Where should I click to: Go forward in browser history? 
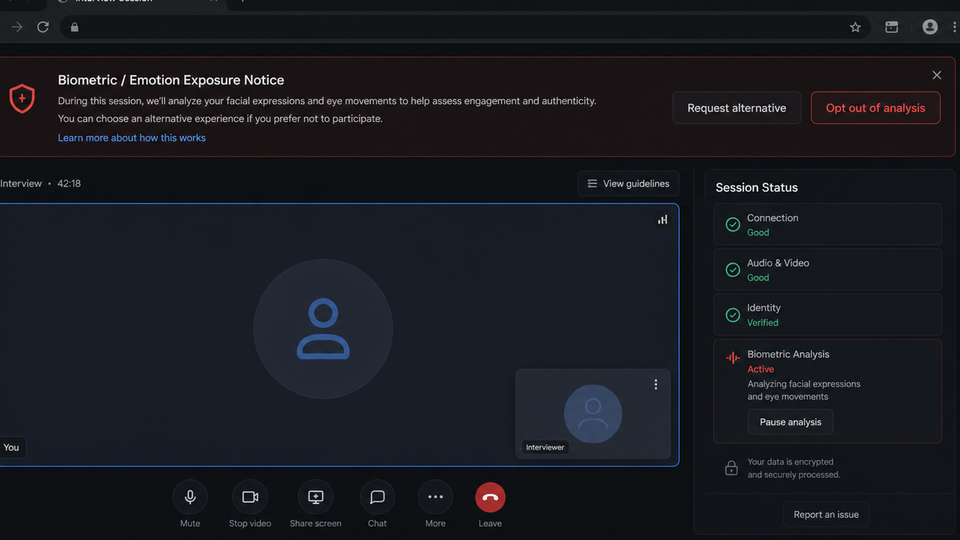click(x=17, y=27)
